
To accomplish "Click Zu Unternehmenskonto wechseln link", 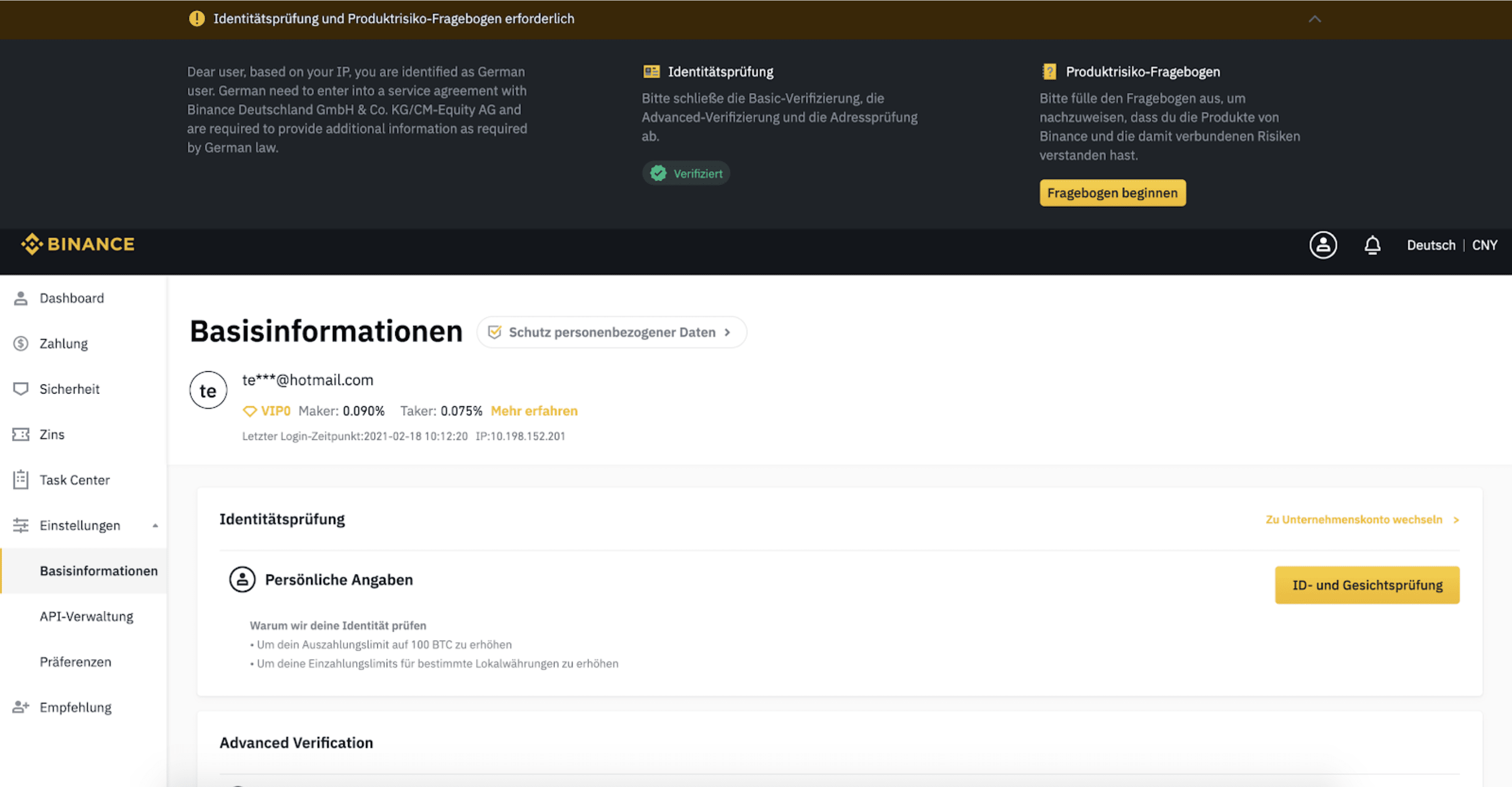I will [x=1353, y=519].
